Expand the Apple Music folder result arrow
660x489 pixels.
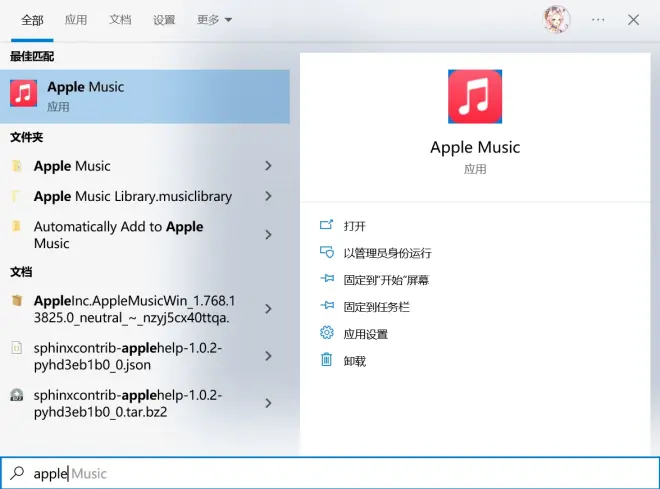tap(268, 166)
